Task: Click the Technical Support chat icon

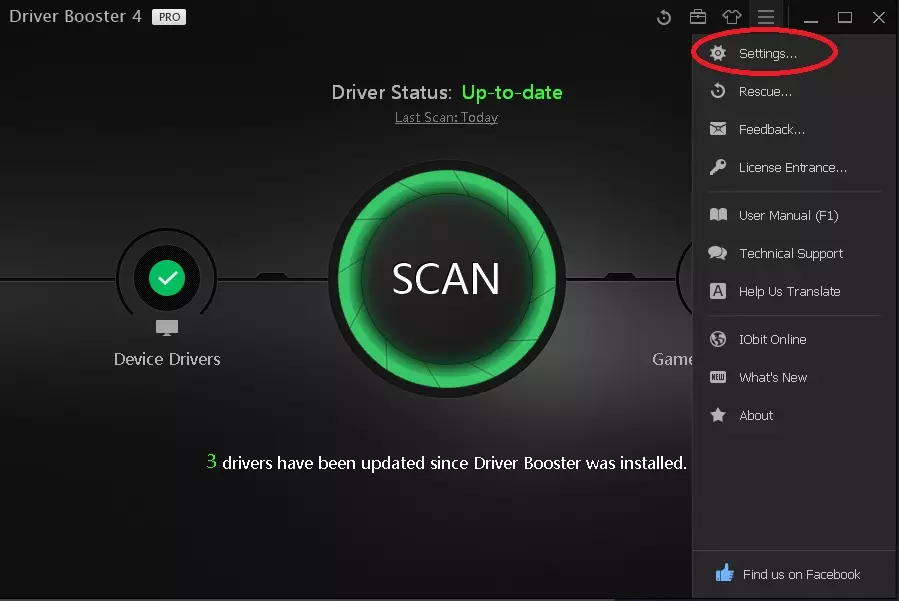Action: click(x=718, y=253)
